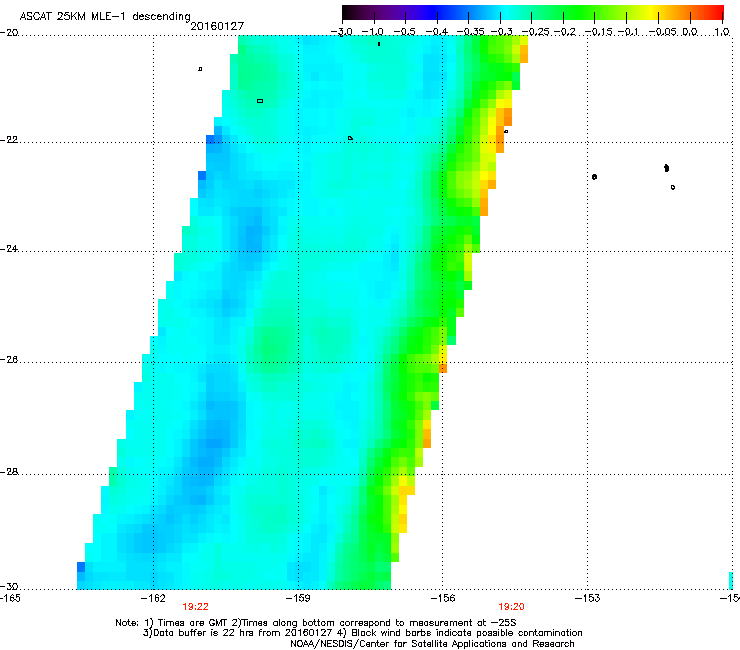Click the latitude axis label -22
Image resolution: width=740 pixels, height=650 pixels.
pos(9,140)
